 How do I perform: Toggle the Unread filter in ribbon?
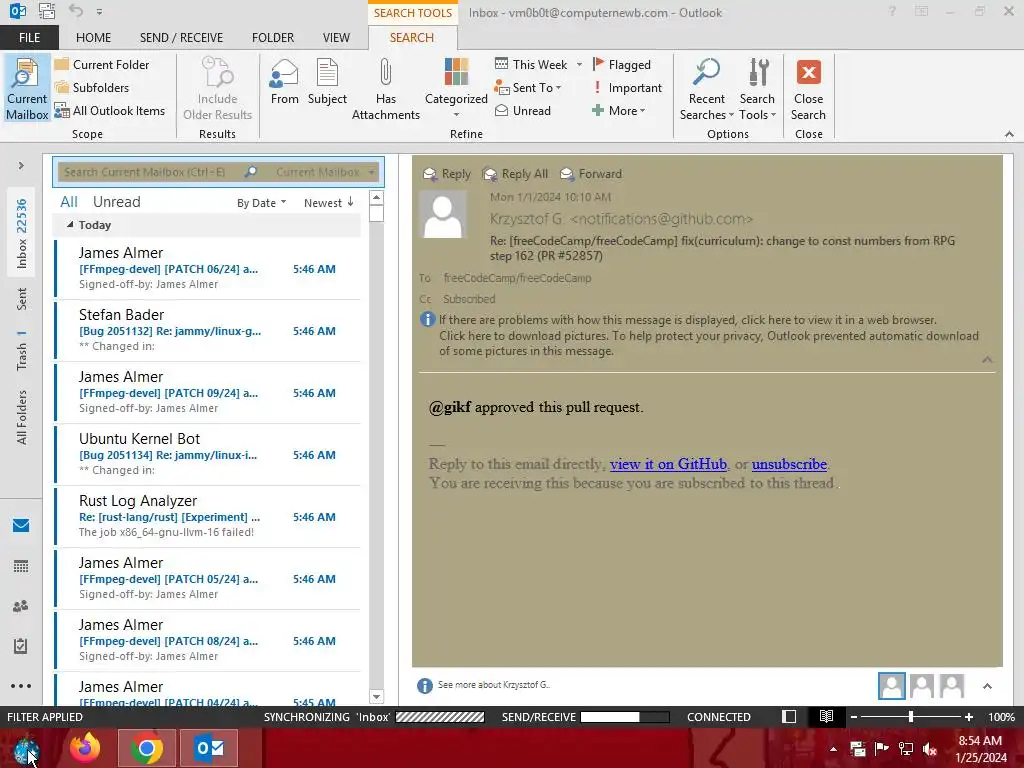(x=522, y=111)
